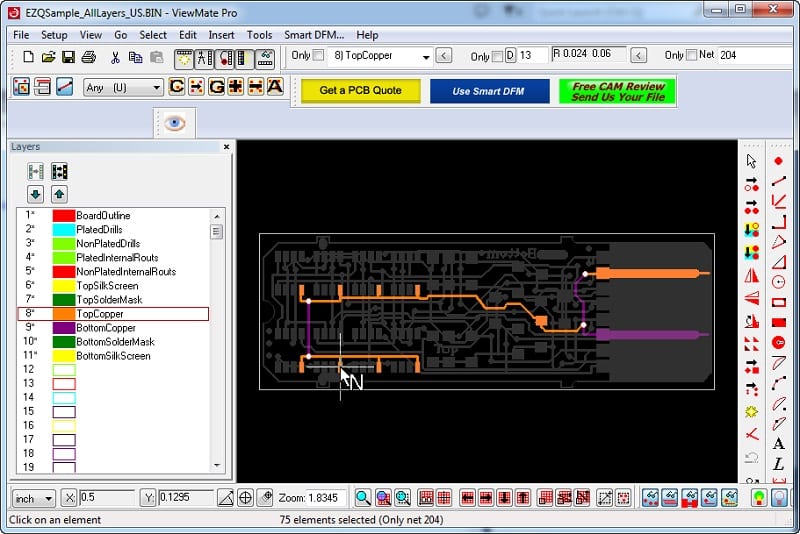Open the inch units dropdown

tap(49, 498)
